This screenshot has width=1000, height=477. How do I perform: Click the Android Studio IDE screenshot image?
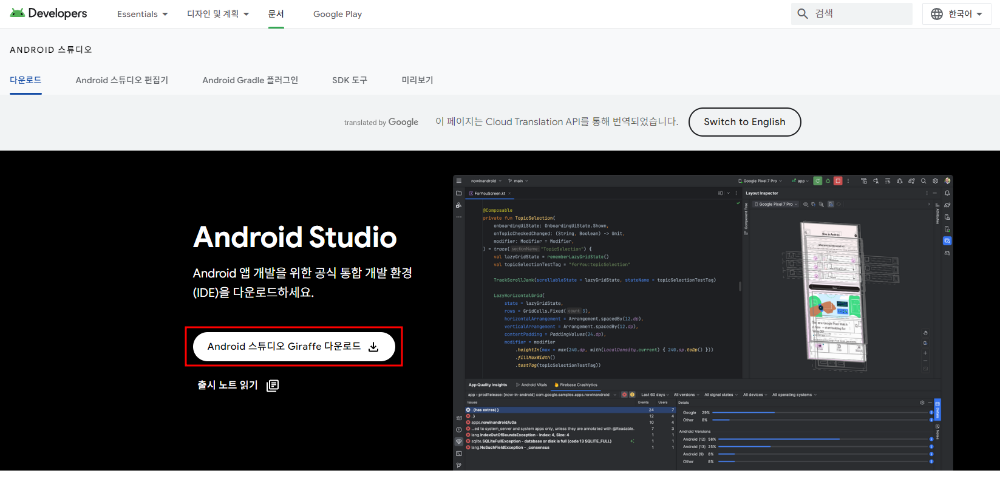[703, 323]
